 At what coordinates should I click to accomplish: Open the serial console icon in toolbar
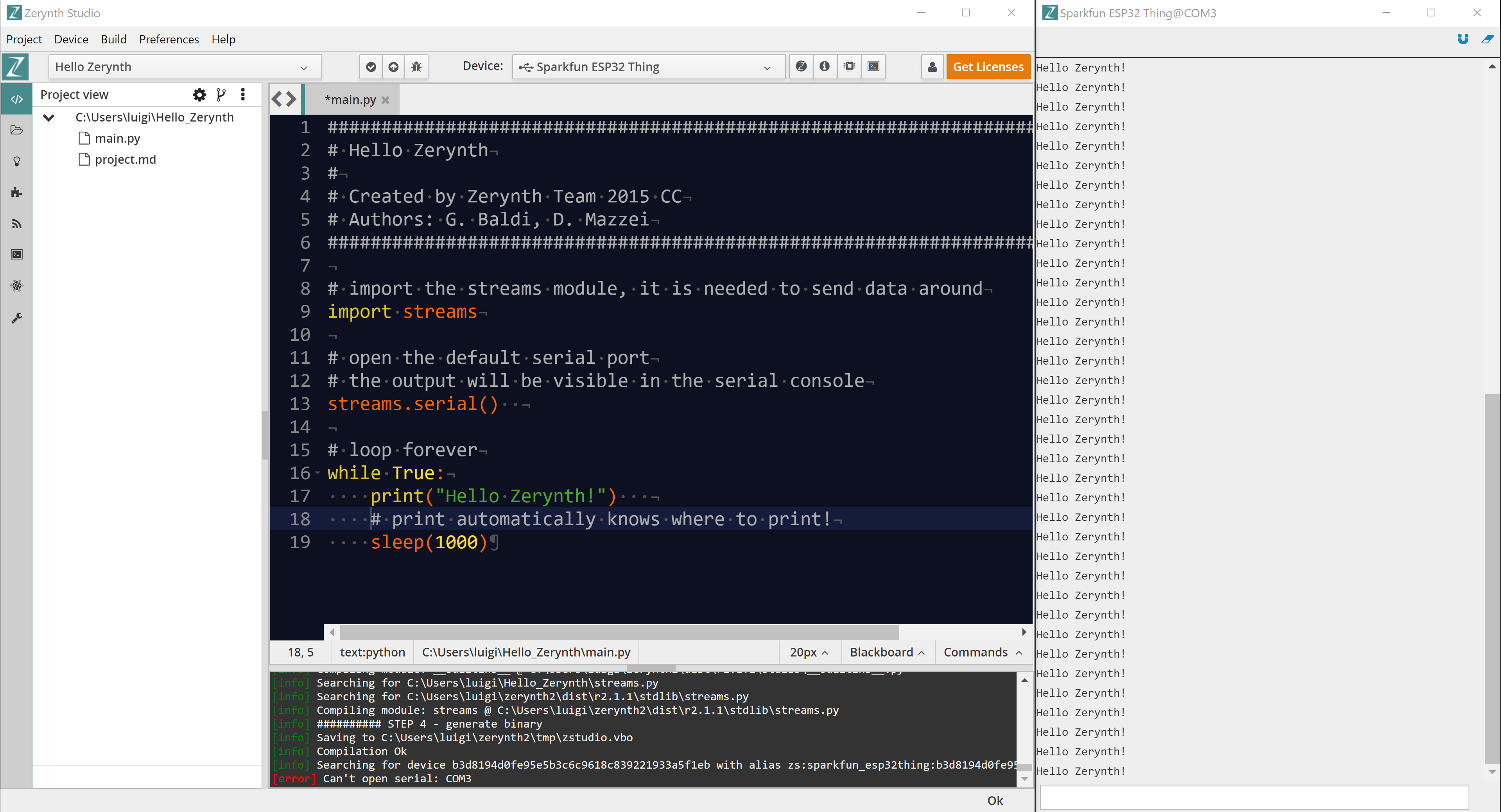point(873,66)
